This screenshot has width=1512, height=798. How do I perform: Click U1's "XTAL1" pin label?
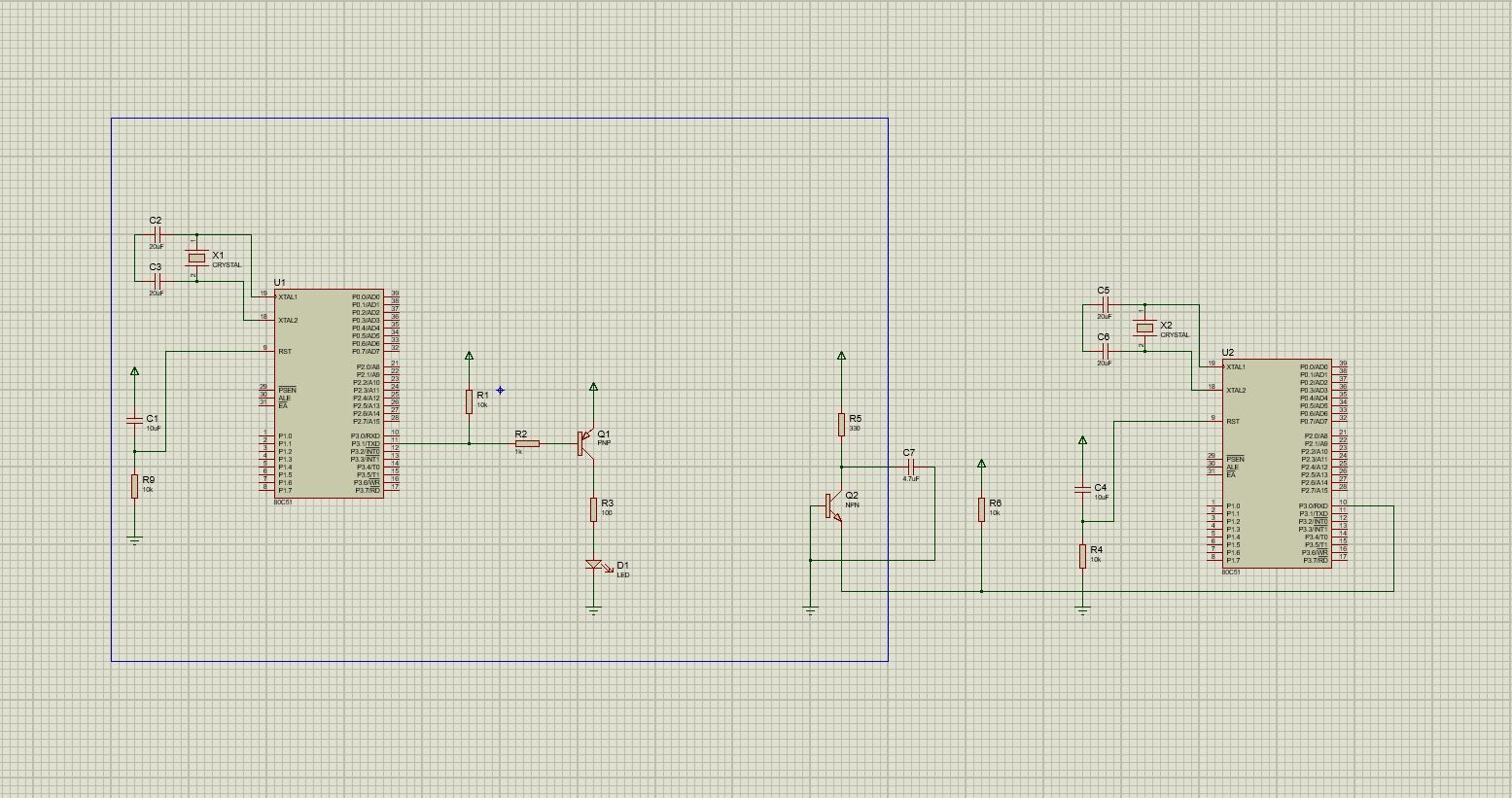coord(289,297)
